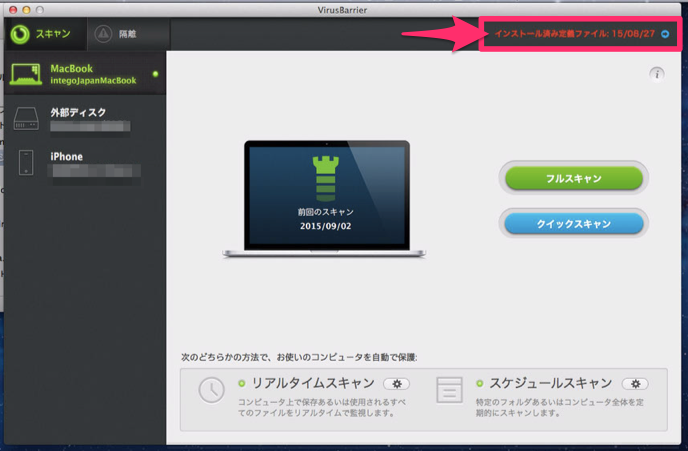
Task: Click the blue arrow next to definitions date
Action: pyautogui.click(x=665, y=34)
